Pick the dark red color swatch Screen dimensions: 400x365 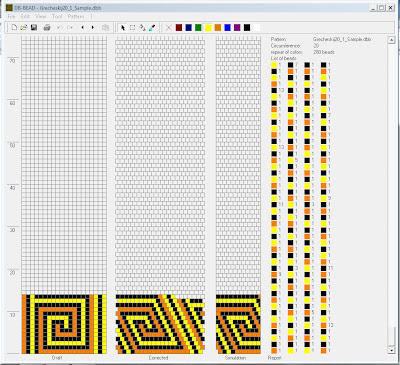[179, 28]
